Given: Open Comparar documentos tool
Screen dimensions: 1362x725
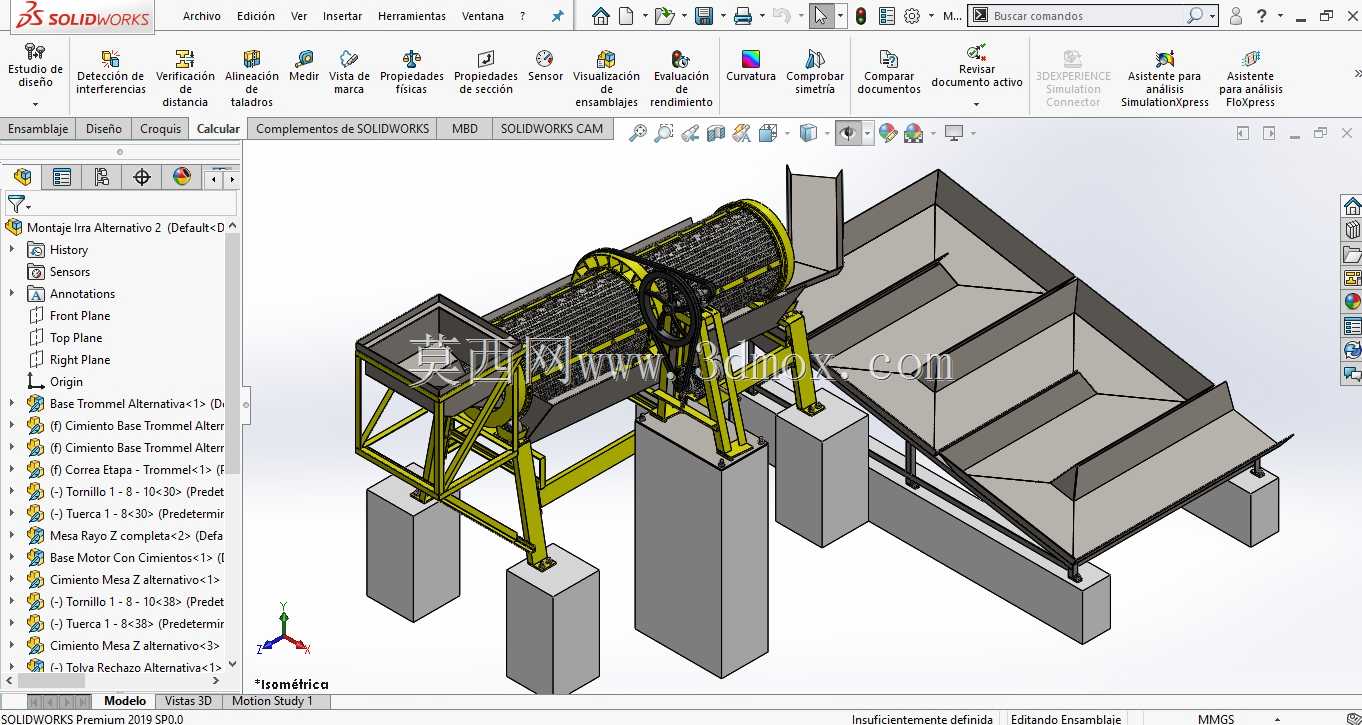Looking at the screenshot, I should 889,72.
